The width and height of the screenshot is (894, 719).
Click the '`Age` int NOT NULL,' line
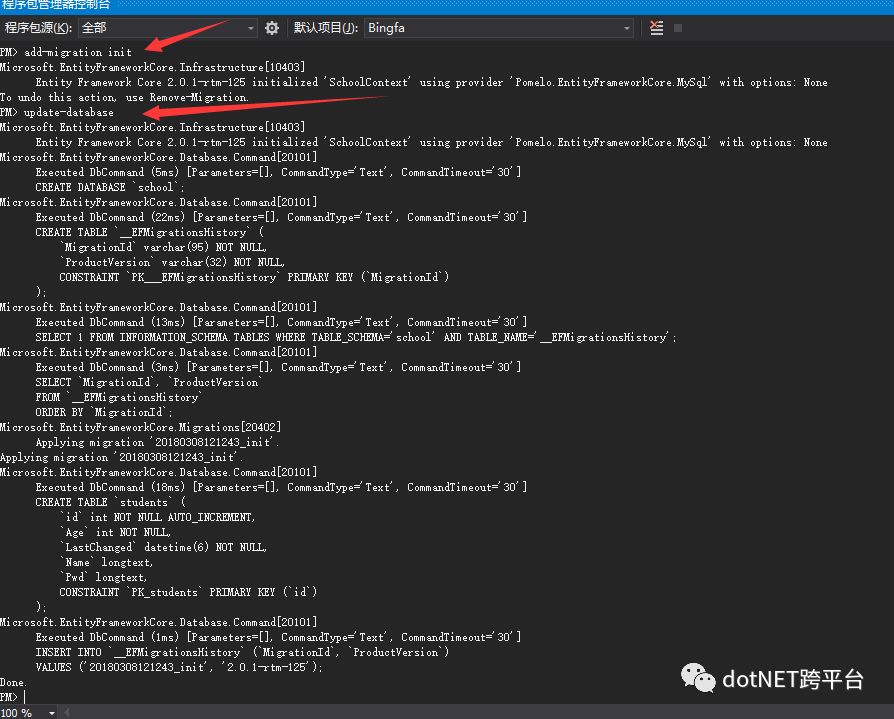tap(115, 533)
